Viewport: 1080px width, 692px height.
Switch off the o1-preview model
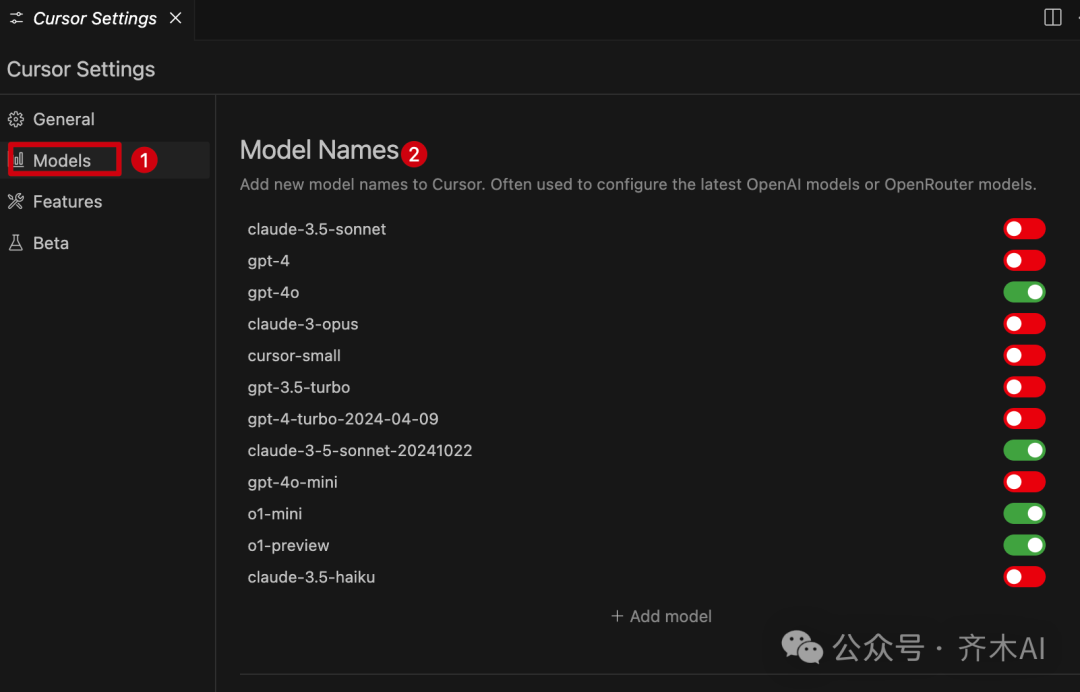1024,545
